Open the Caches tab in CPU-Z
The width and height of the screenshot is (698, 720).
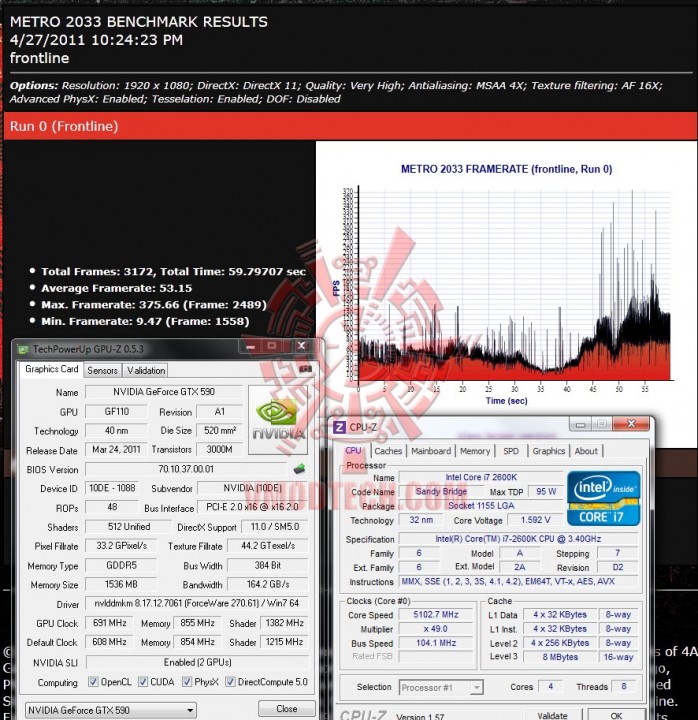pos(388,451)
